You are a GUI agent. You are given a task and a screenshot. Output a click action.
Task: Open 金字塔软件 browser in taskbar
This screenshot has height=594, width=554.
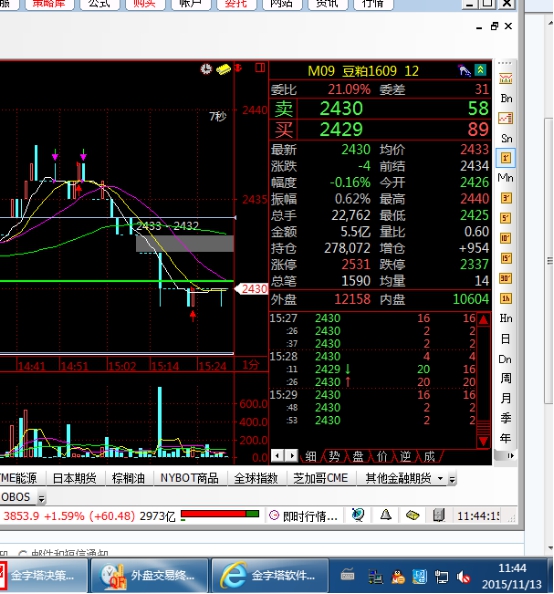tap(269, 575)
